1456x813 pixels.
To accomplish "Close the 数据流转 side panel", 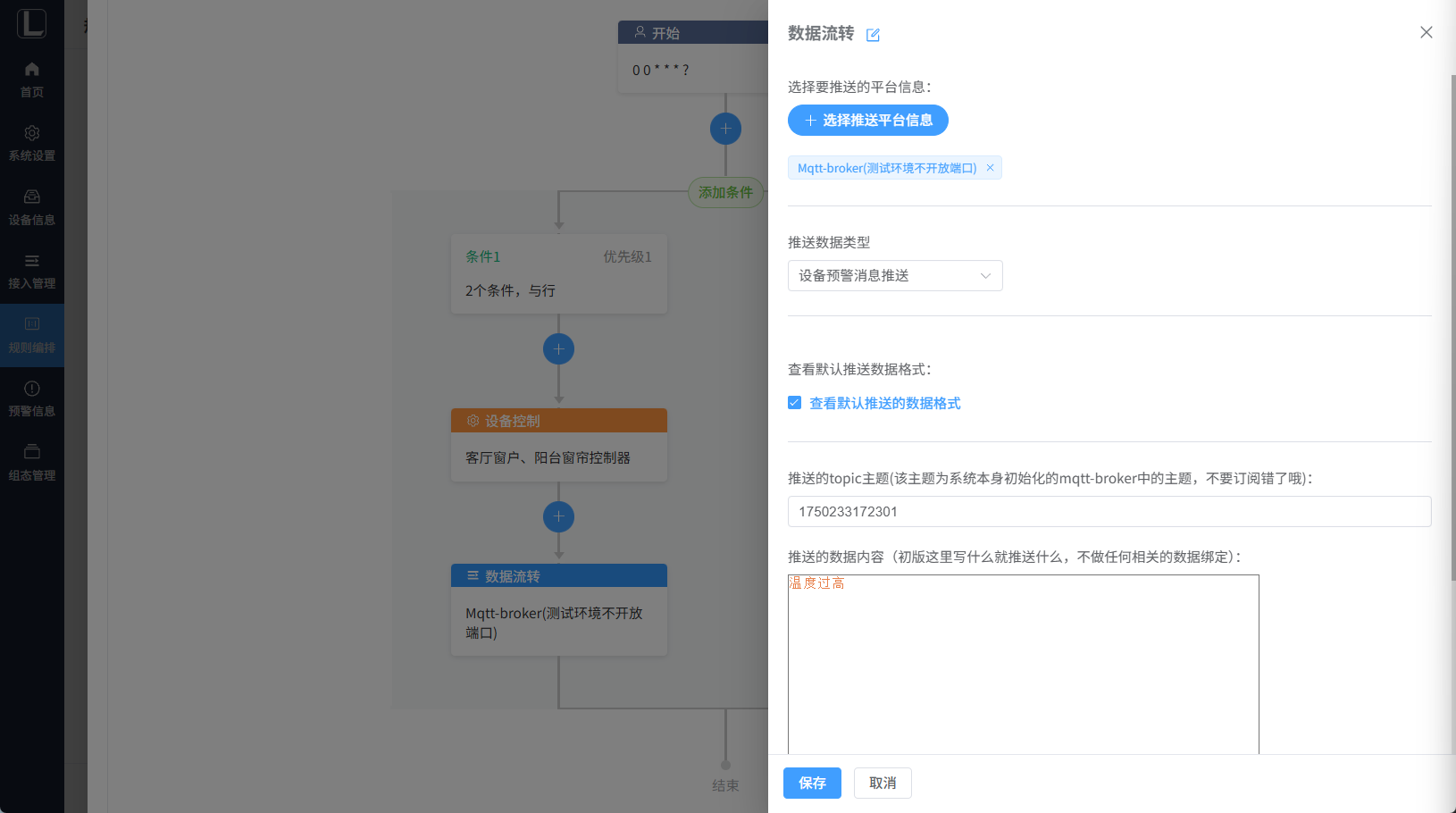I will click(x=1426, y=33).
